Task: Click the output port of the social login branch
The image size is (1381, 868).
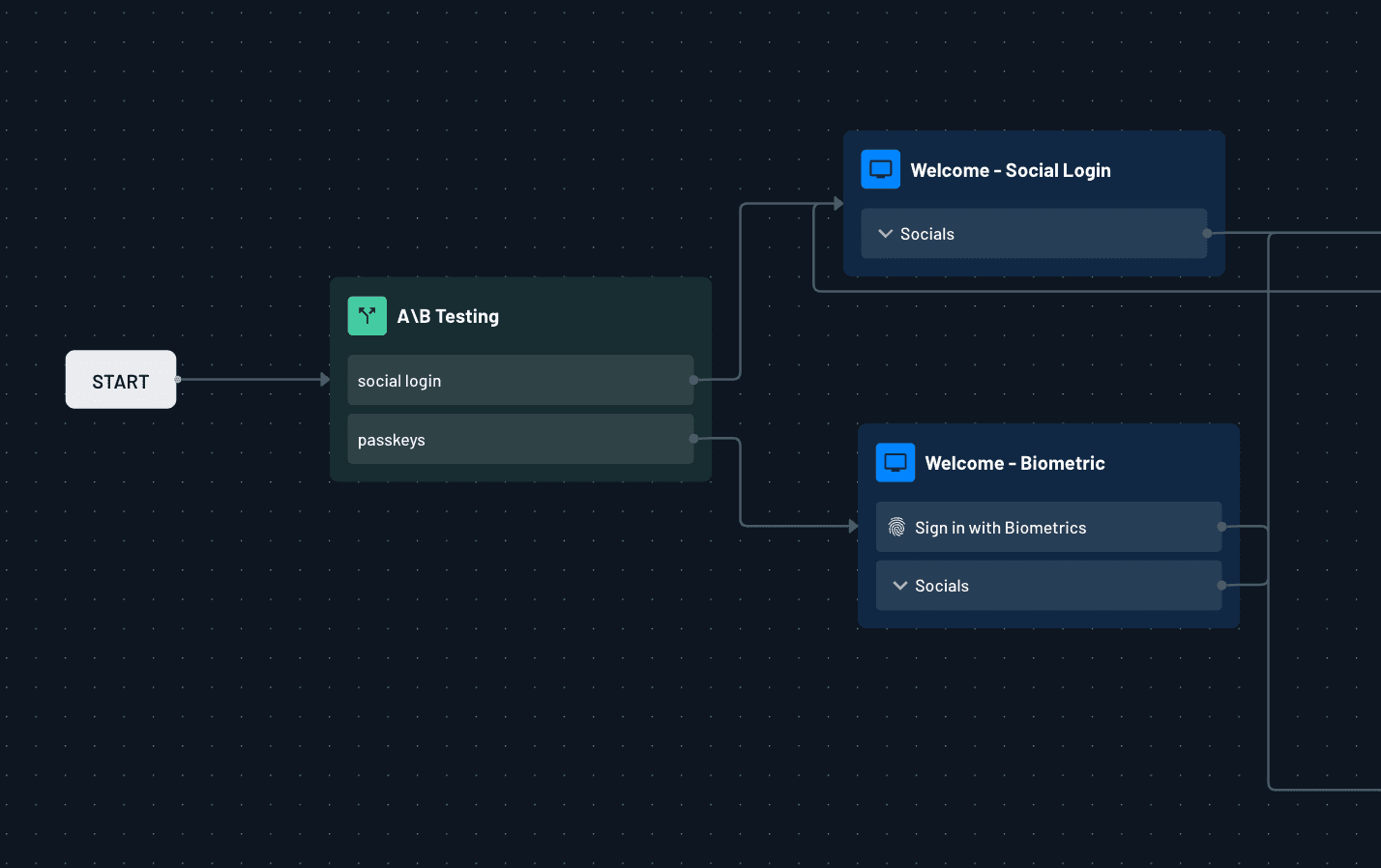Action: (x=692, y=380)
